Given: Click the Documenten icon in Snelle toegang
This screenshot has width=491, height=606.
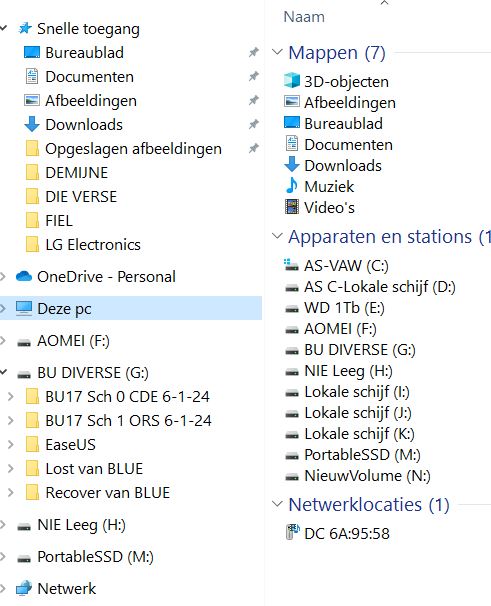Looking at the screenshot, I should (32, 77).
